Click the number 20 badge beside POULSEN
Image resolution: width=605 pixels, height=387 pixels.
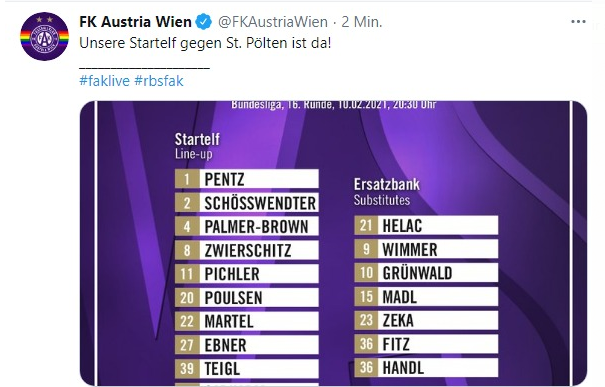point(187,297)
